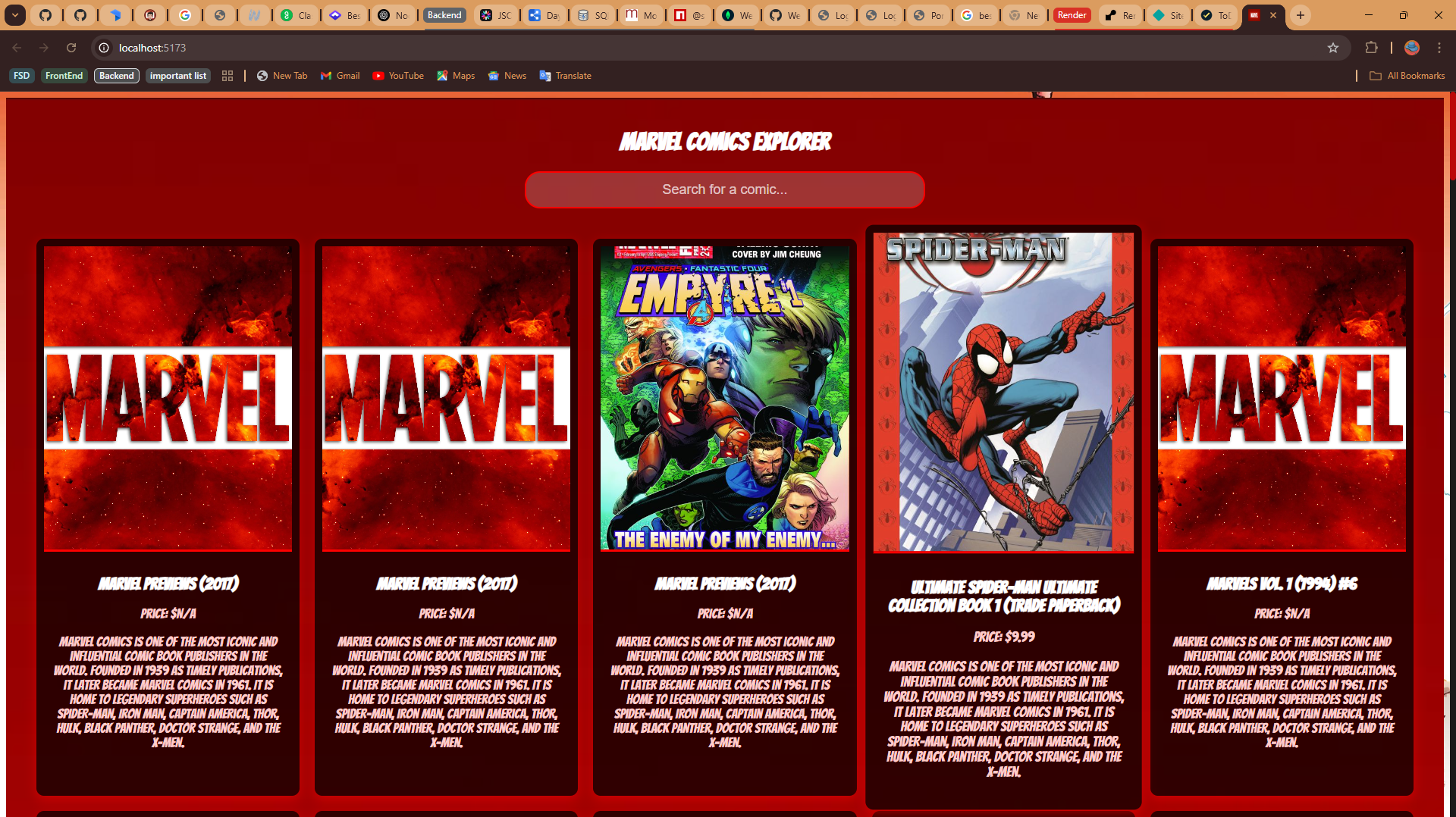The width and height of the screenshot is (1456, 817).
Task: Focus the 'Search for a comic...' field
Action: (x=725, y=189)
